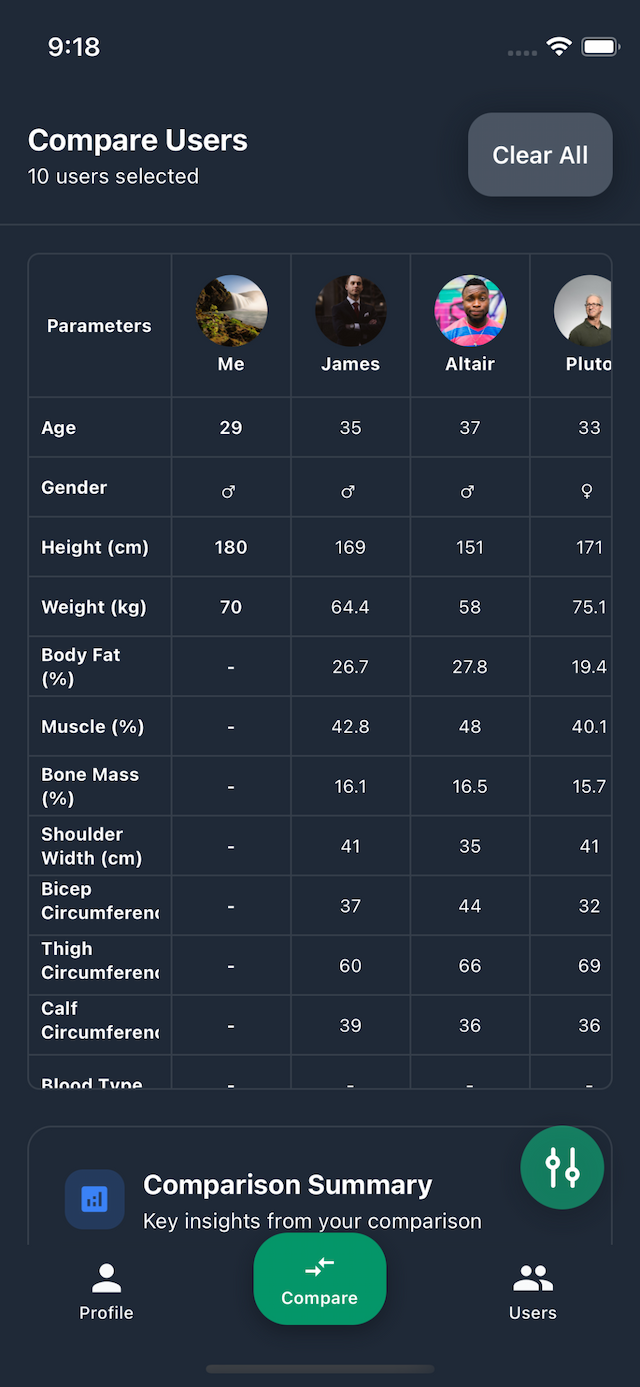Open the Profile tab
The height and width of the screenshot is (1387, 640).
106,1290
